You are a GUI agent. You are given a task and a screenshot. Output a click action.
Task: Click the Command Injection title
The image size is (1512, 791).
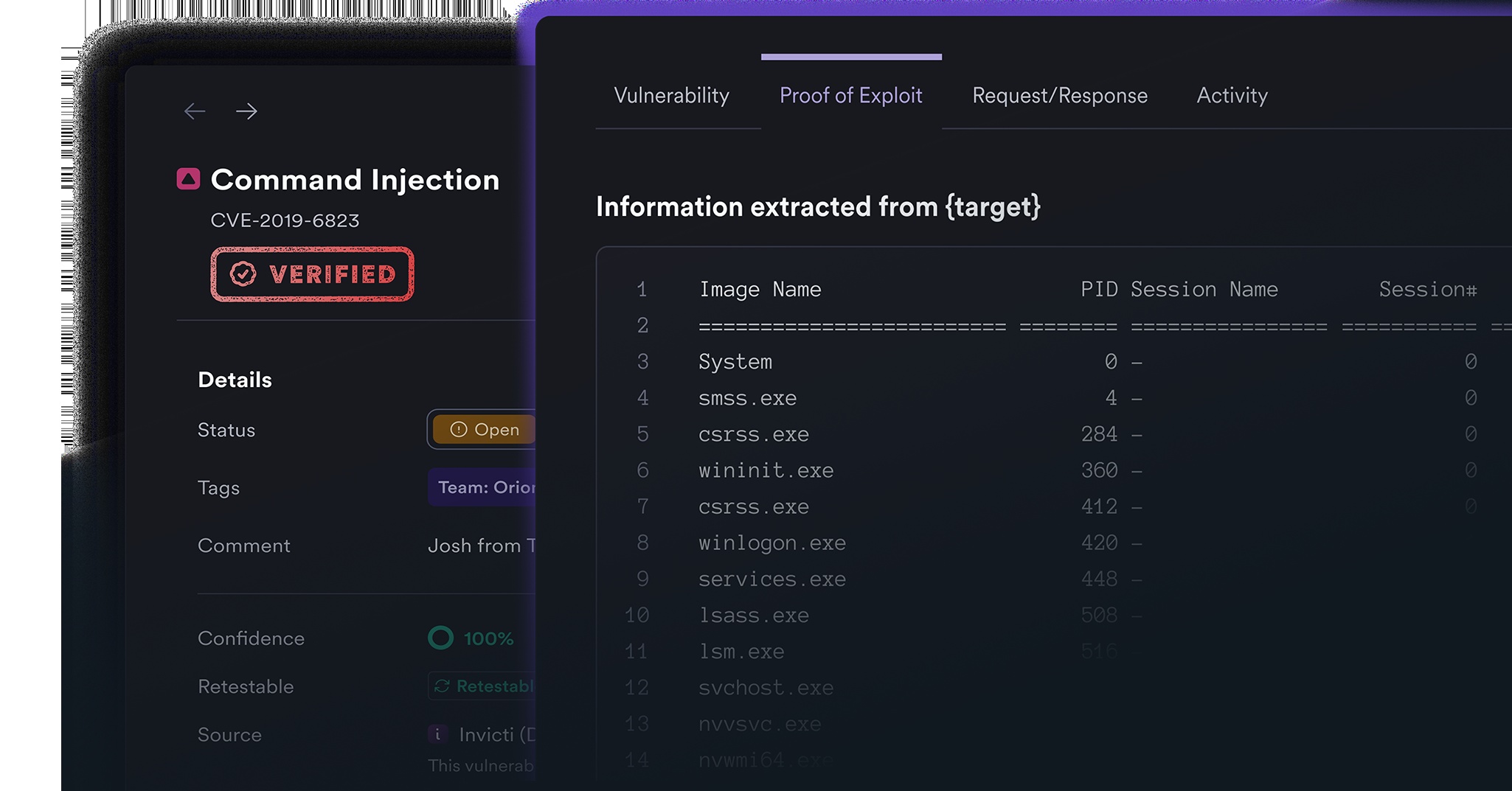click(355, 179)
